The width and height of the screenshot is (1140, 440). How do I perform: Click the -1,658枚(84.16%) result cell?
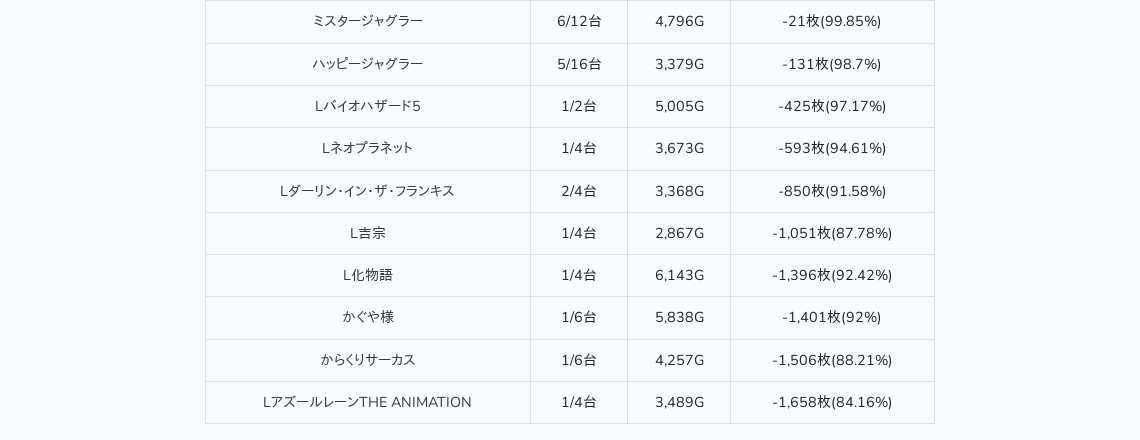pos(832,402)
